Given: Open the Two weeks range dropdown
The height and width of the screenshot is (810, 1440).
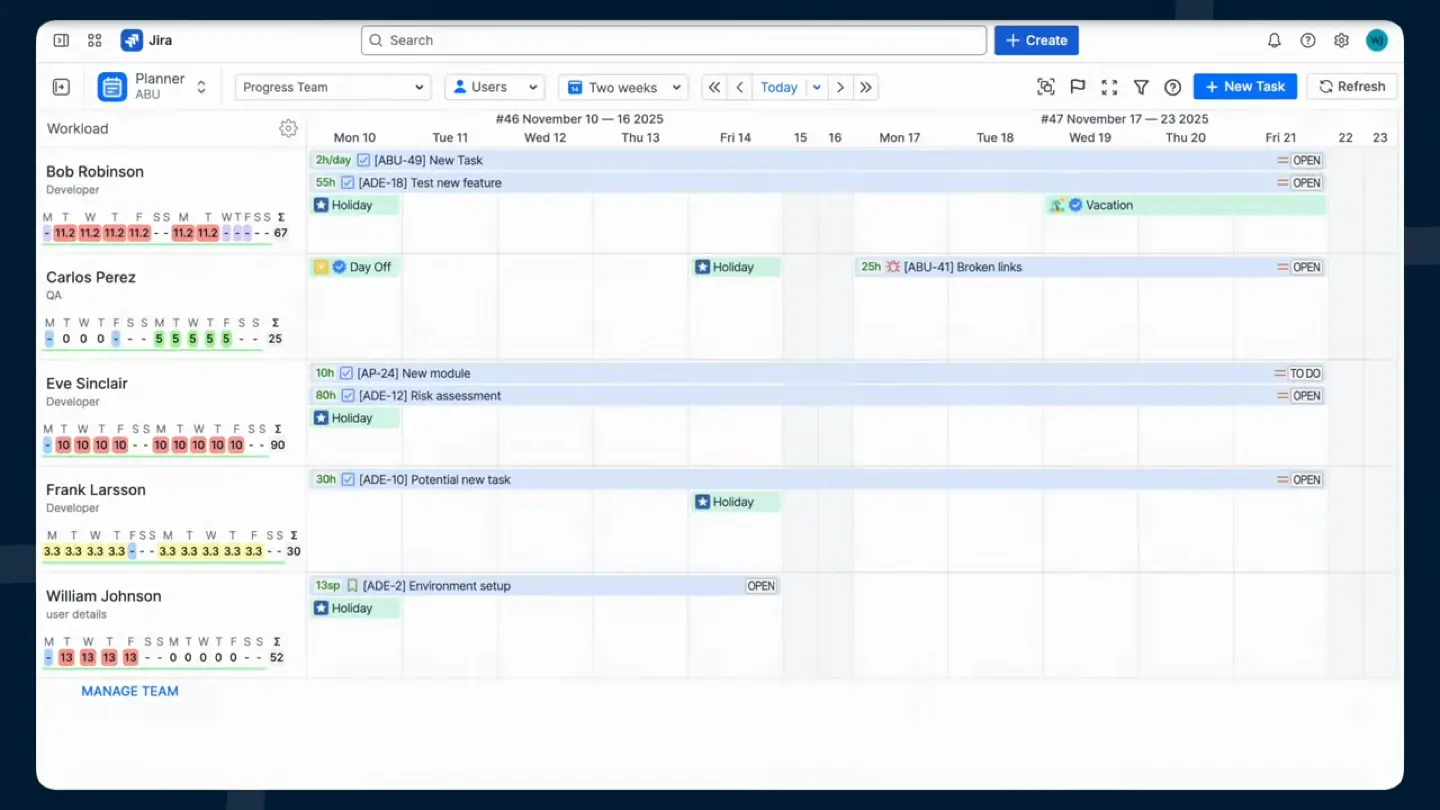Looking at the screenshot, I should pos(623,87).
